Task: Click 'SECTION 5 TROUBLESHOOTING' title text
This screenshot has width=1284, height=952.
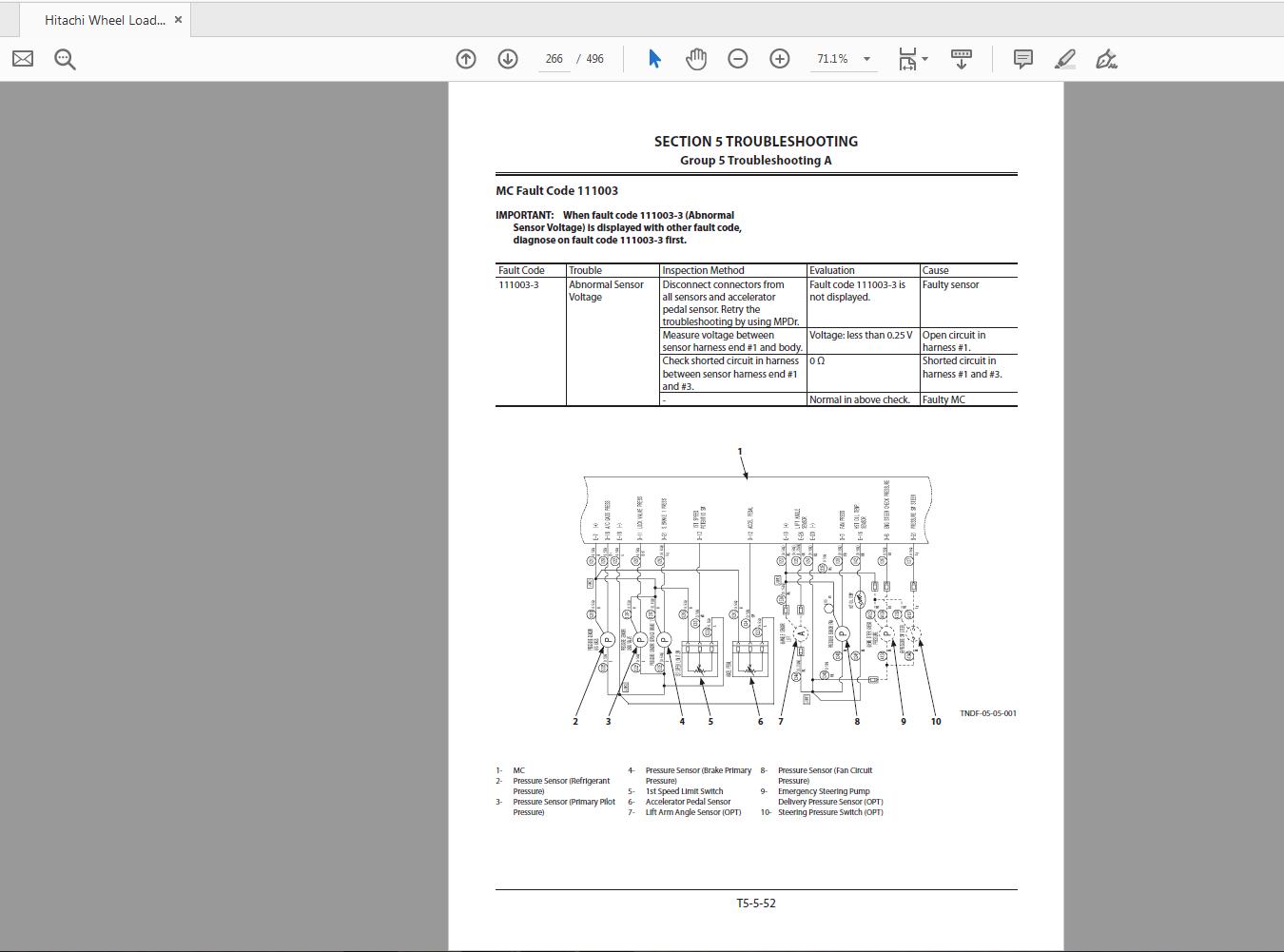Action: point(756,142)
